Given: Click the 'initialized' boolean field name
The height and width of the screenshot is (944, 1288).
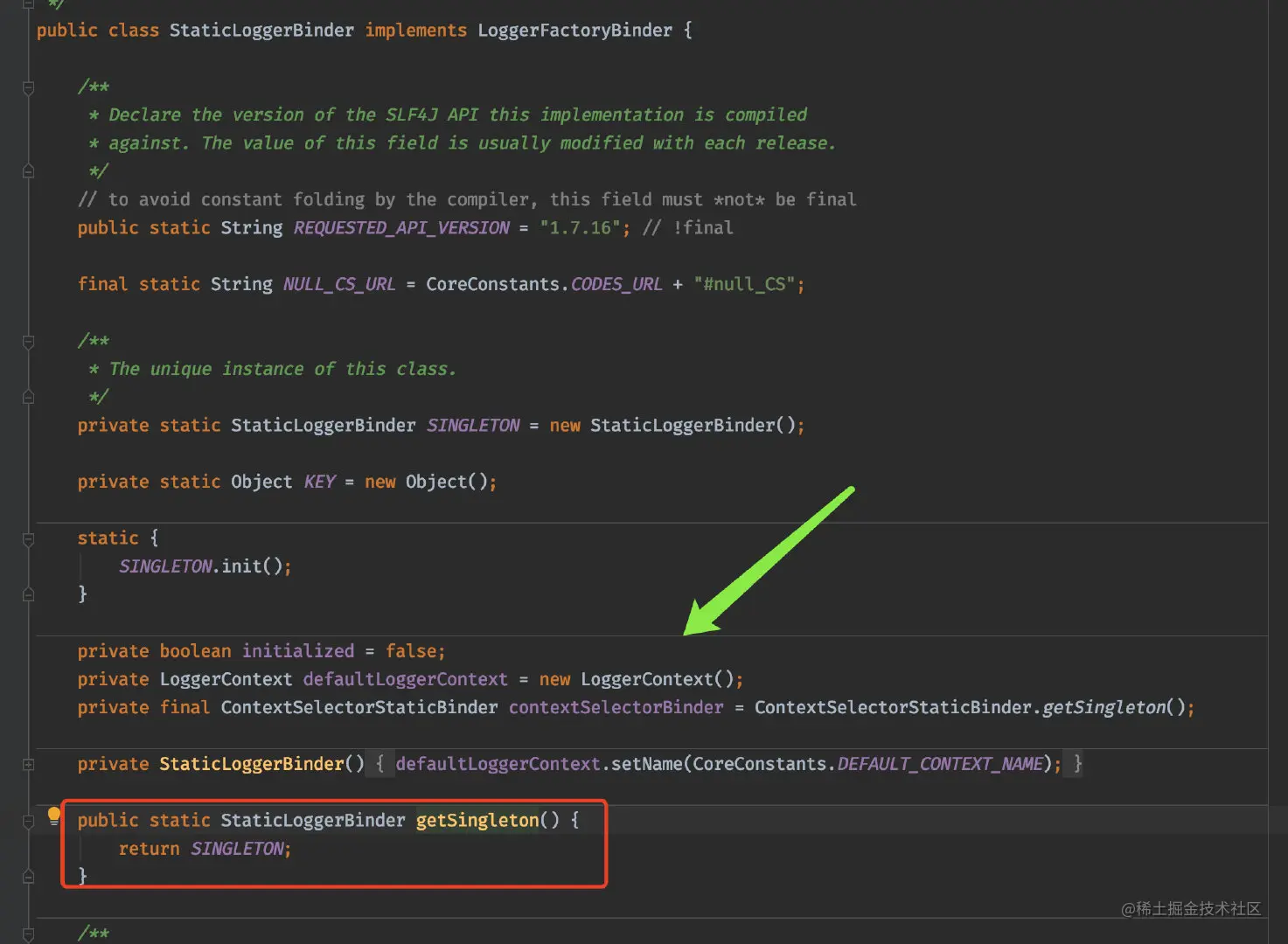Looking at the screenshot, I should click(298, 651).
